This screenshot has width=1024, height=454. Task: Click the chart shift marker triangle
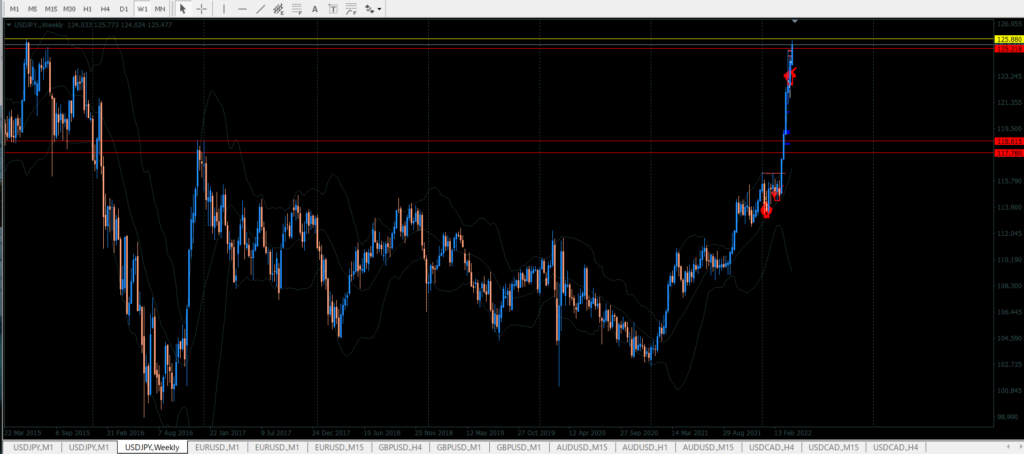pyautogui.click(x=795, y=21)
